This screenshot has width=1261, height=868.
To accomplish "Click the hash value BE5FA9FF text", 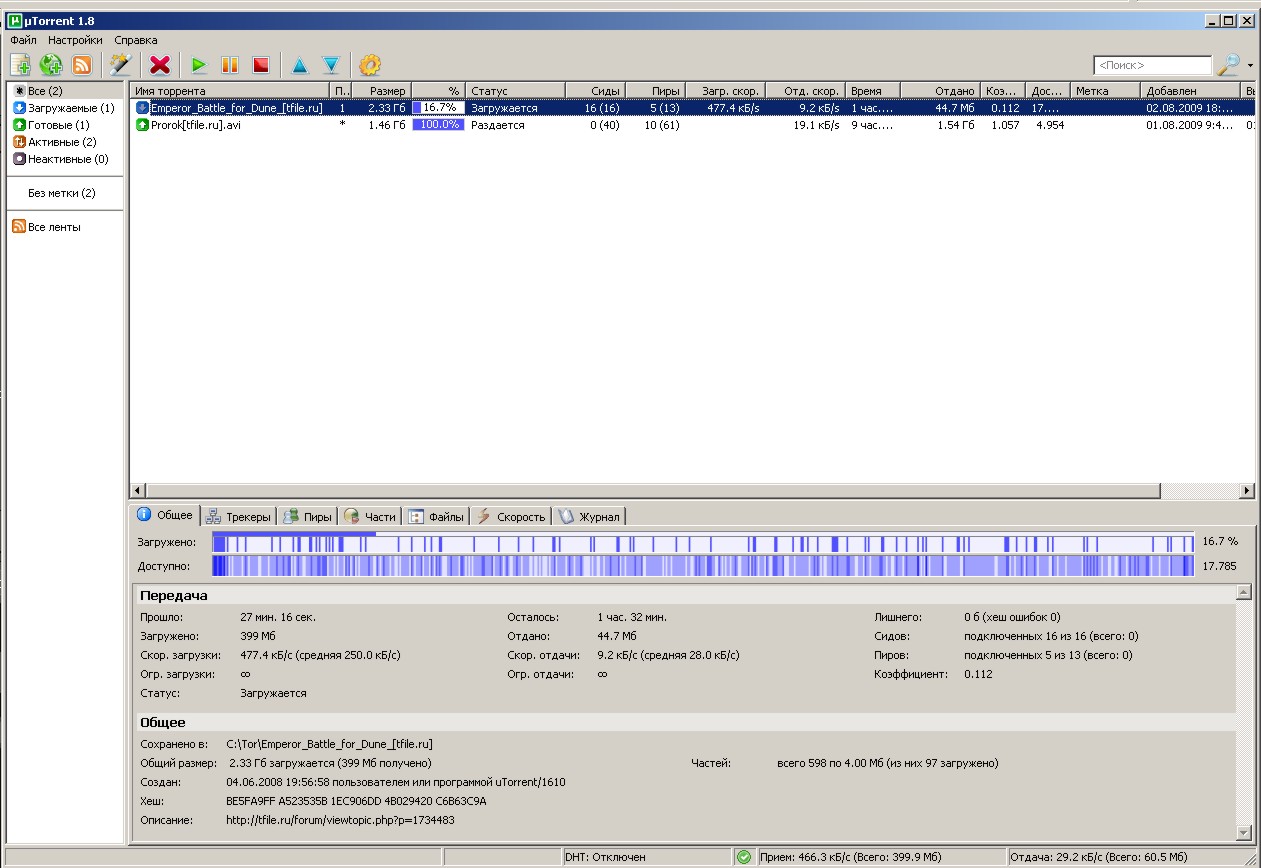I will (357, 801).
